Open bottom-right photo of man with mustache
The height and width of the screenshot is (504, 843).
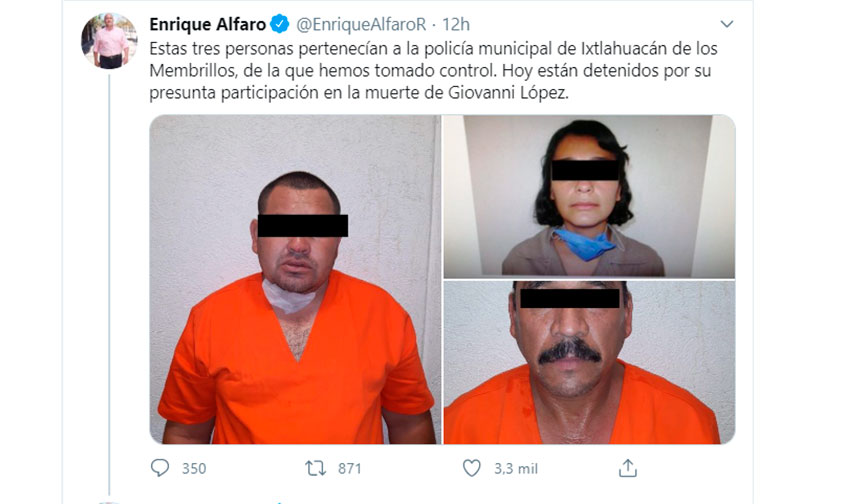589,362
